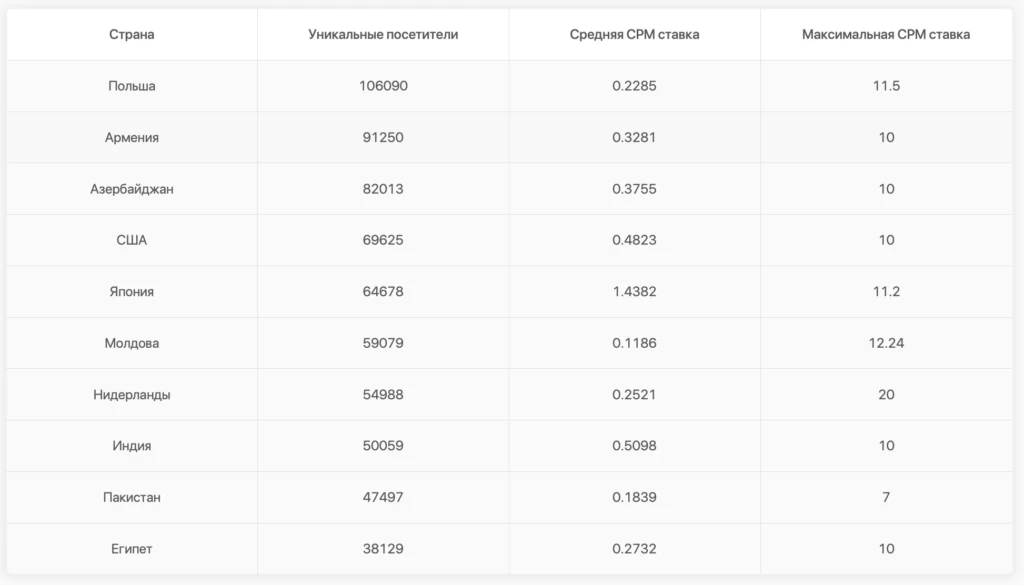Image resolution: width=1024 pixels, height=585 pixels.
Task: Click the Япония country cell
Action: point(131,292)
